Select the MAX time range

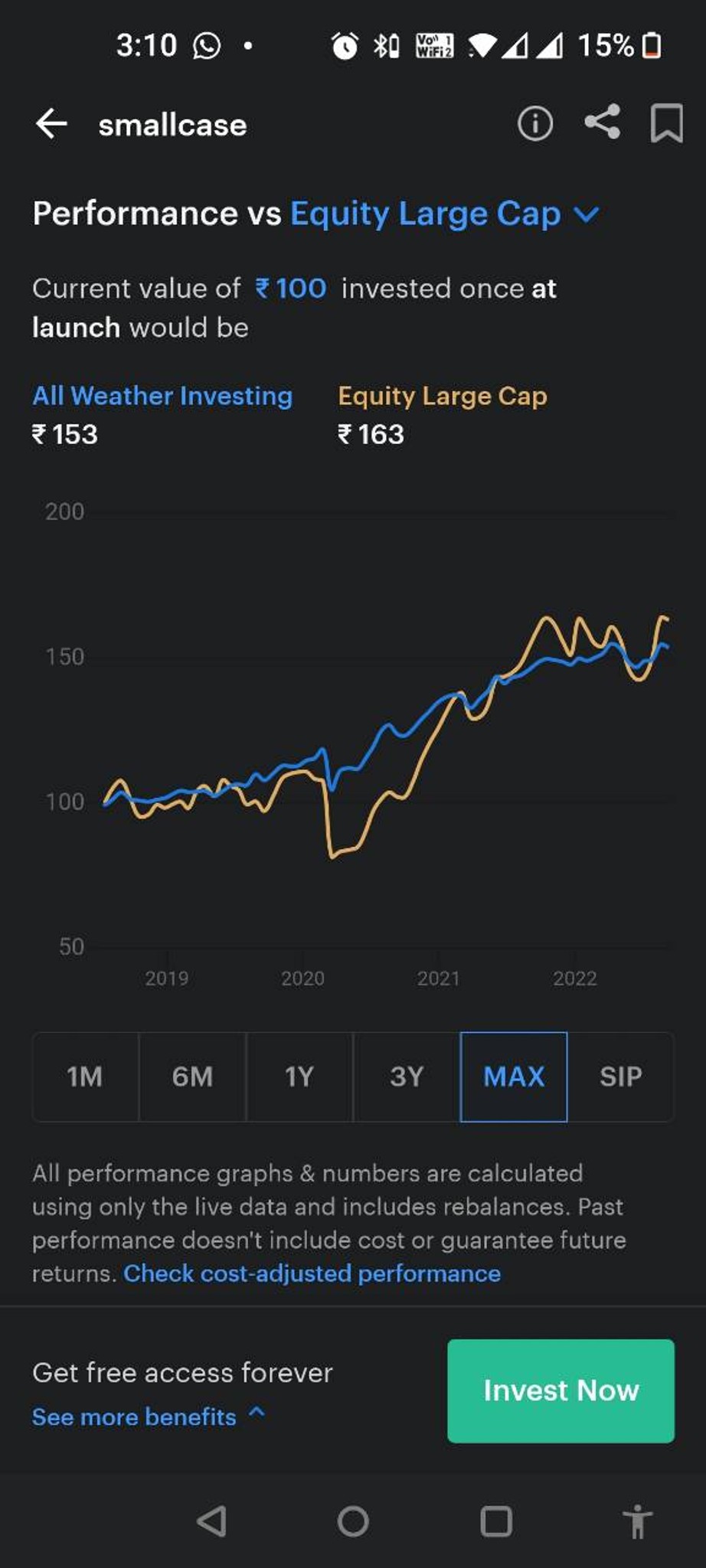[x=514, y=1076]
